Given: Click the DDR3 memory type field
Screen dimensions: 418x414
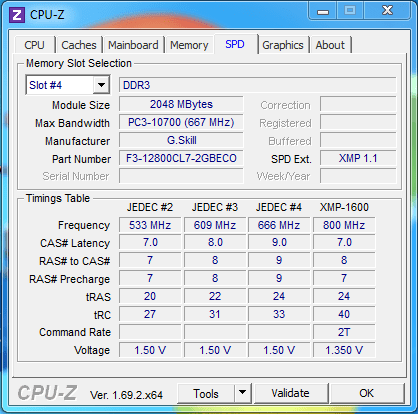Looking at the screenshot, I should point(257,85).
